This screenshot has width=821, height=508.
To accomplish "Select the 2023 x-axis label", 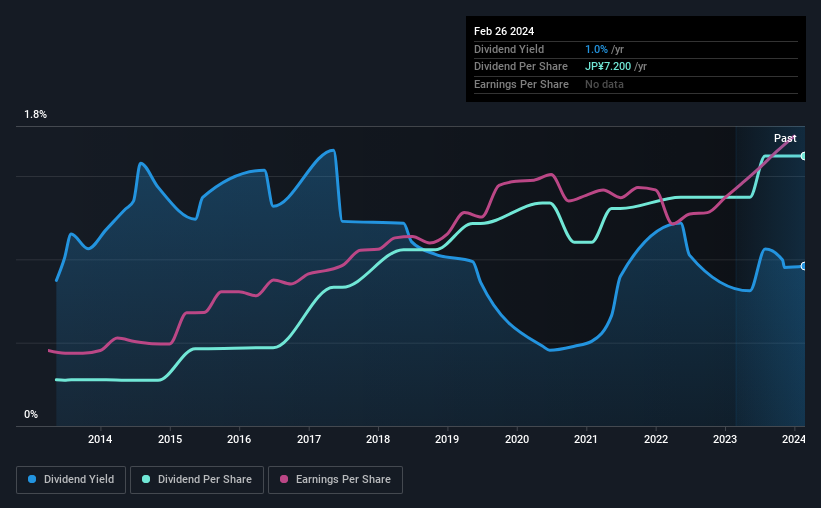I will [725, 439].
